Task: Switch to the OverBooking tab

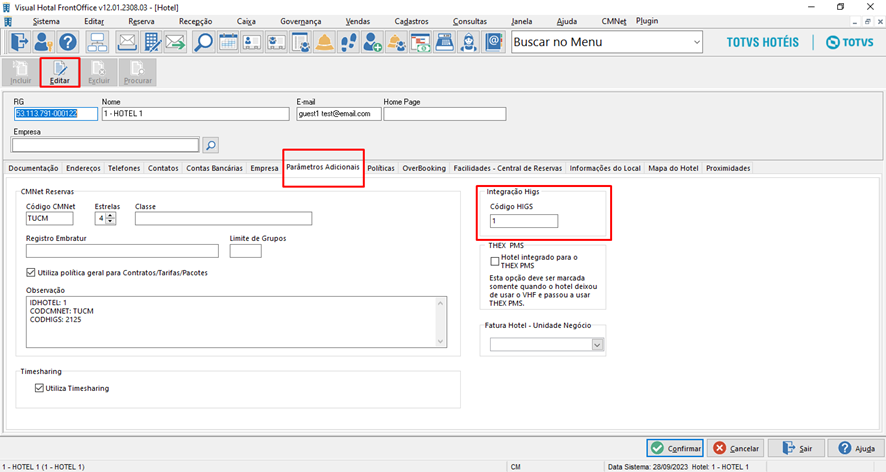Action: (x=424, y=168)
